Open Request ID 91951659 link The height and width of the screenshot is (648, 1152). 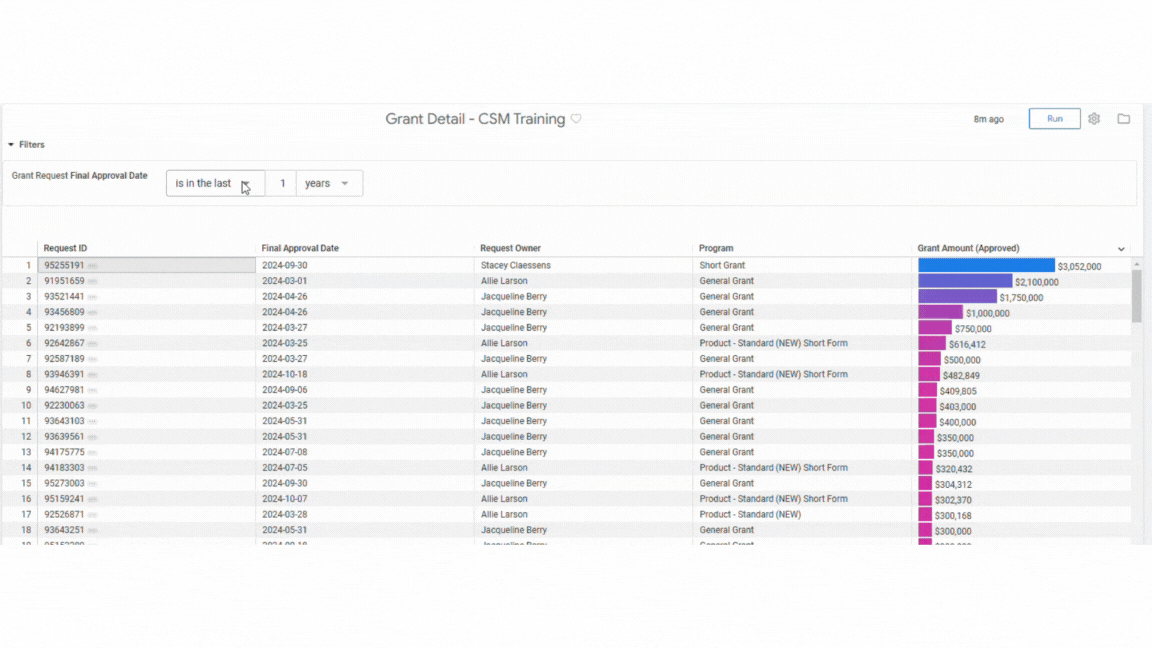point(64,281)
